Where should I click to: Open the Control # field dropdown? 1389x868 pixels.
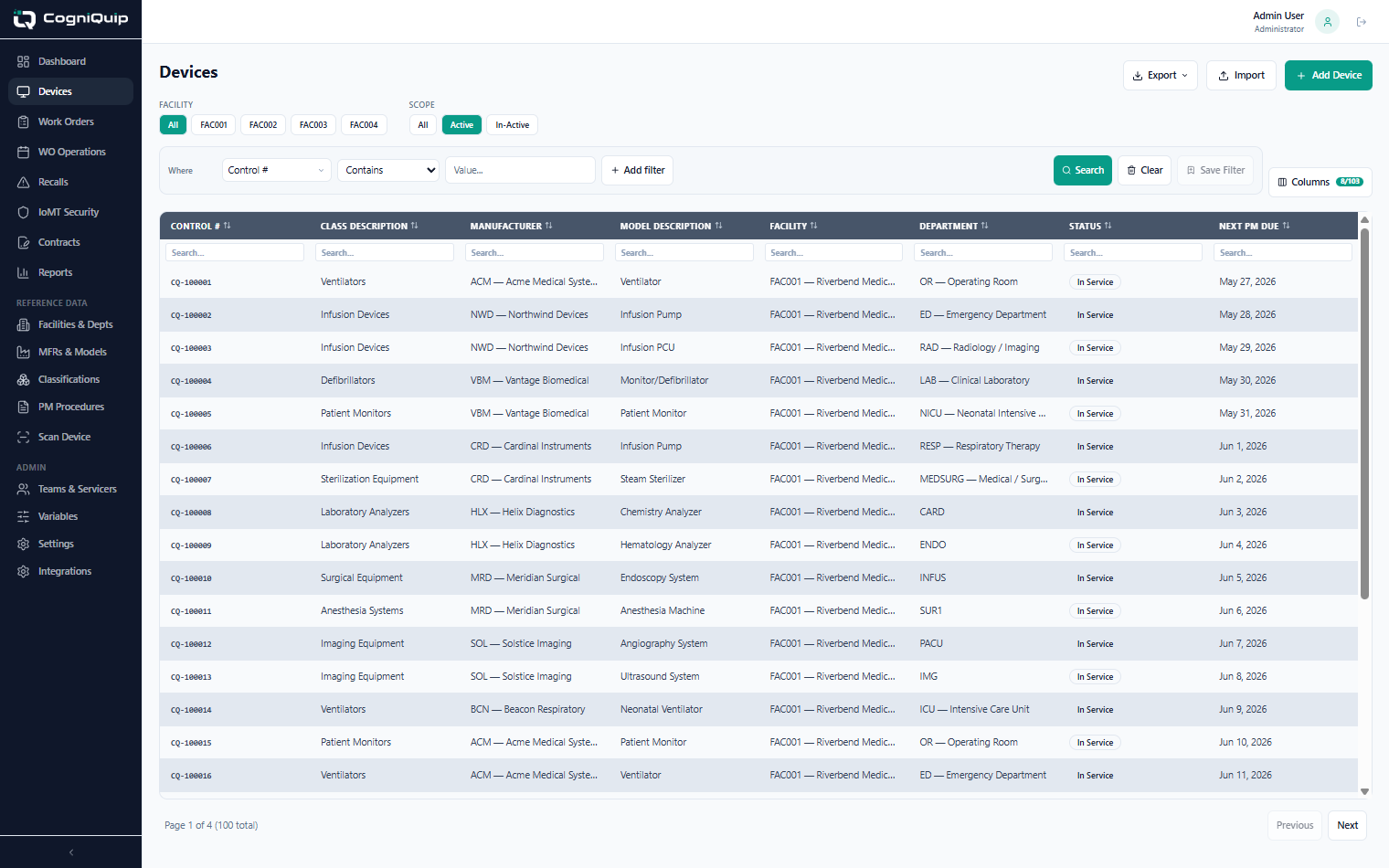pyautogui.click(x=277, y=170)
